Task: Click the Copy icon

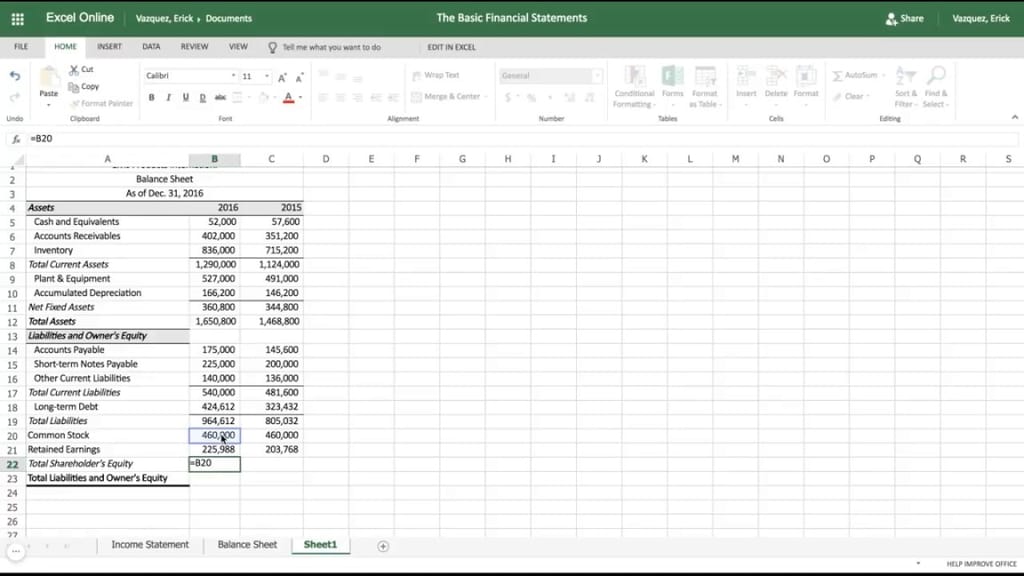Action: click(x=74, y=87)
